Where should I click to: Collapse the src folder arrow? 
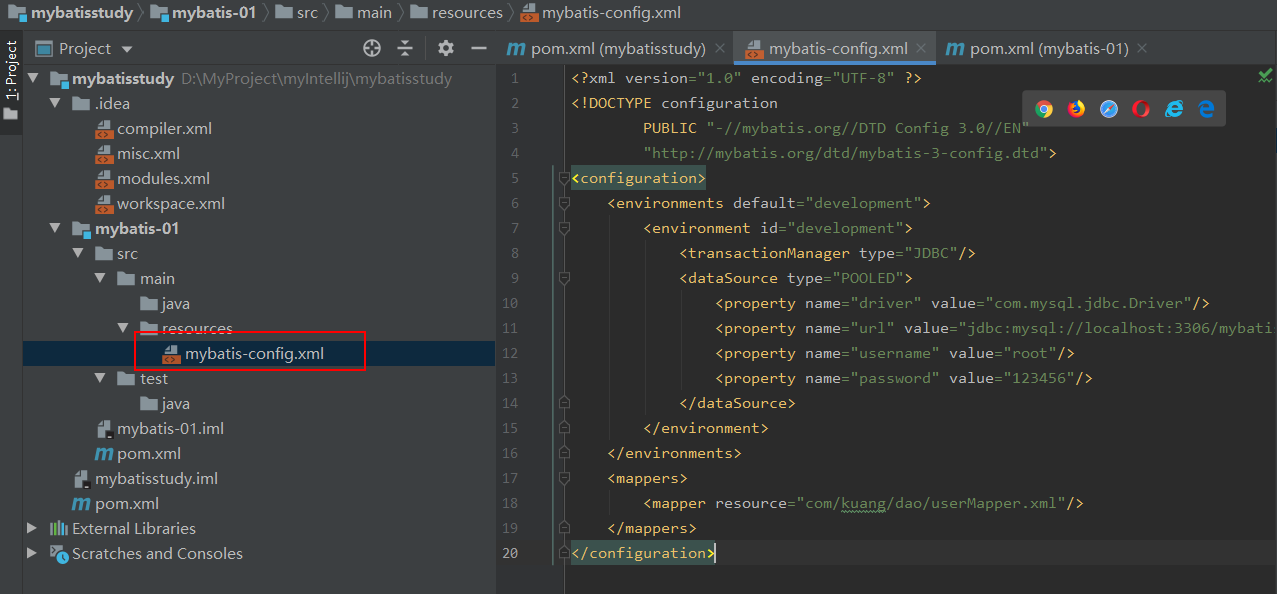(77, 253)
